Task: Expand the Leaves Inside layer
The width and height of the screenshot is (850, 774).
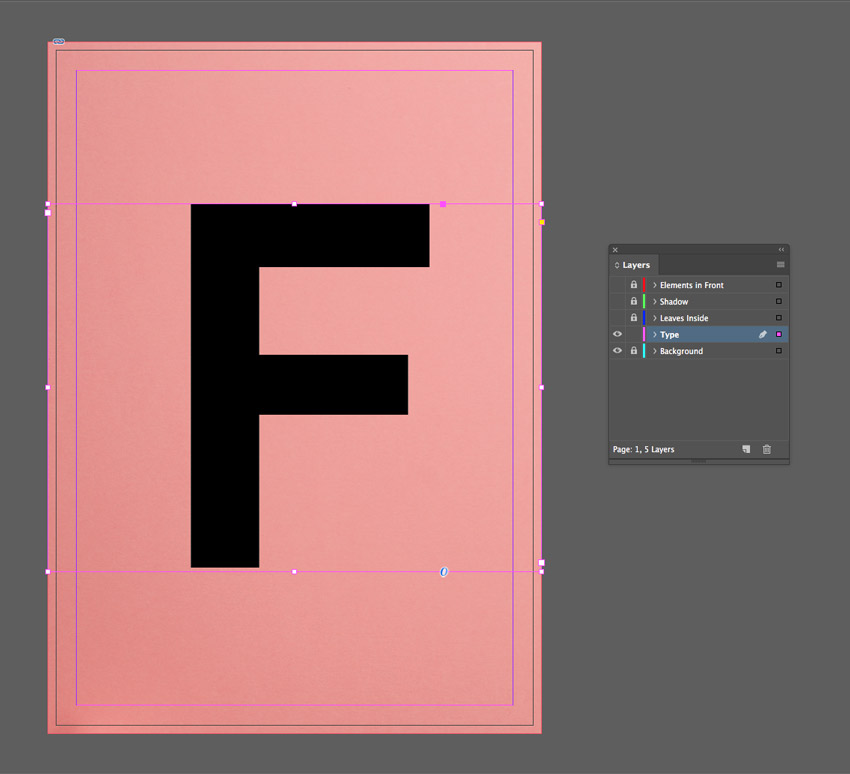Action: (654, 318)
